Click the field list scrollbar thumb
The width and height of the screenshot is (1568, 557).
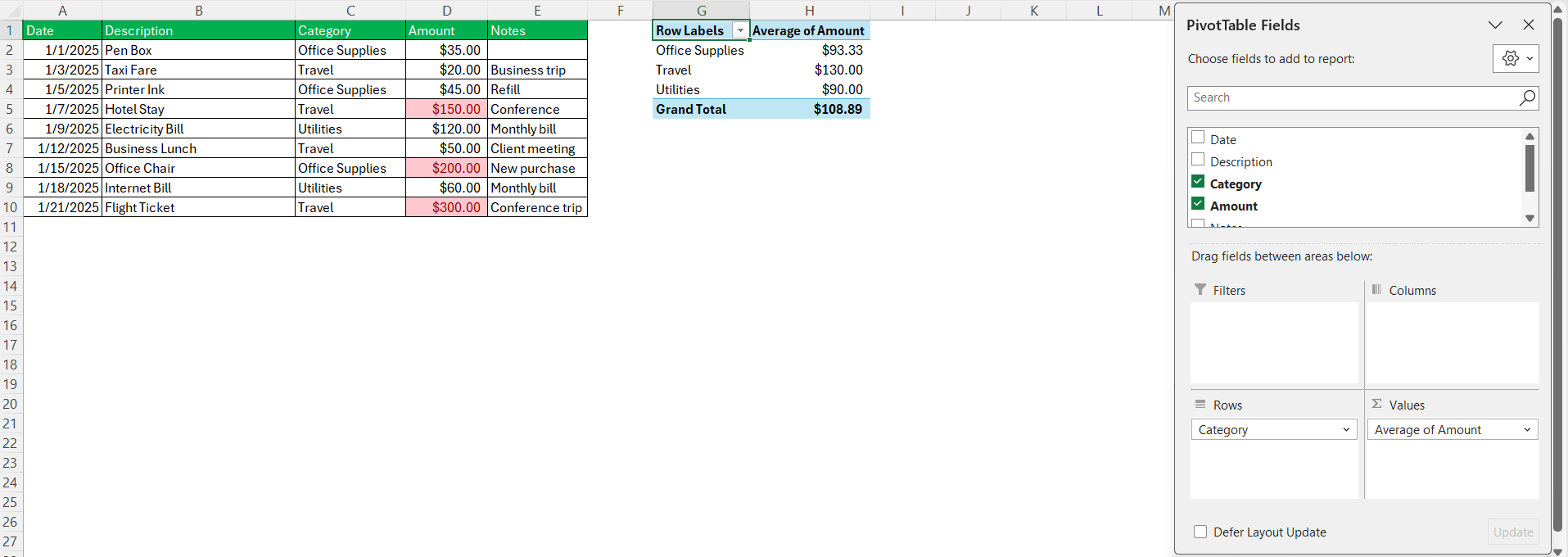1530,168
